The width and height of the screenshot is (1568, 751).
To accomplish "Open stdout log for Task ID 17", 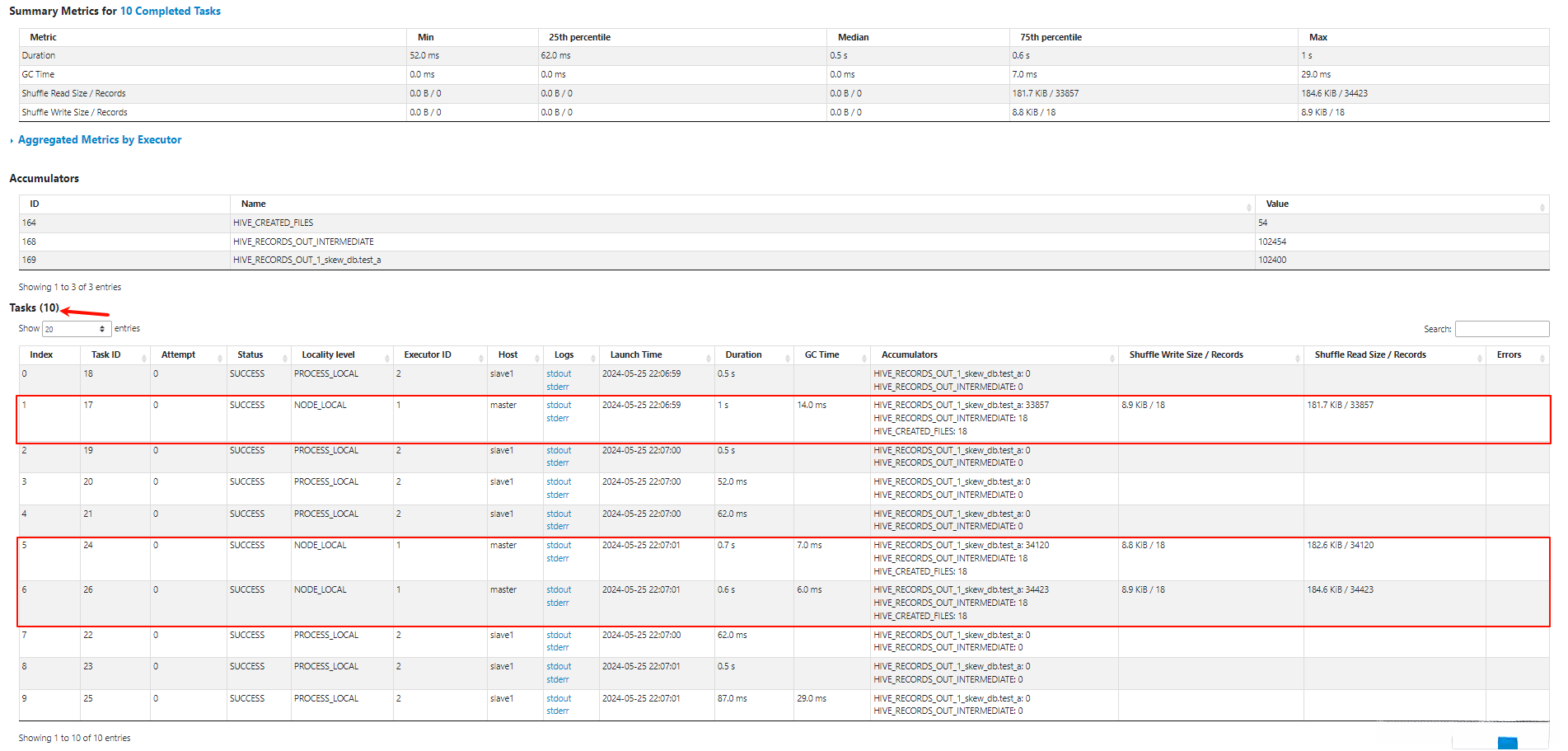I will [559, 406].
